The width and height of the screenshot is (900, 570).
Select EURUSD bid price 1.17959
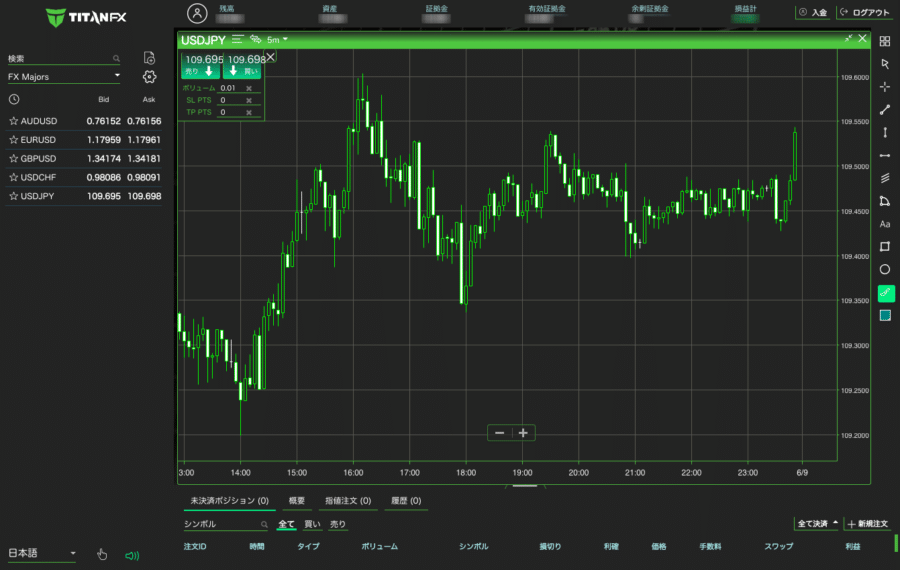tap(103, 139)
